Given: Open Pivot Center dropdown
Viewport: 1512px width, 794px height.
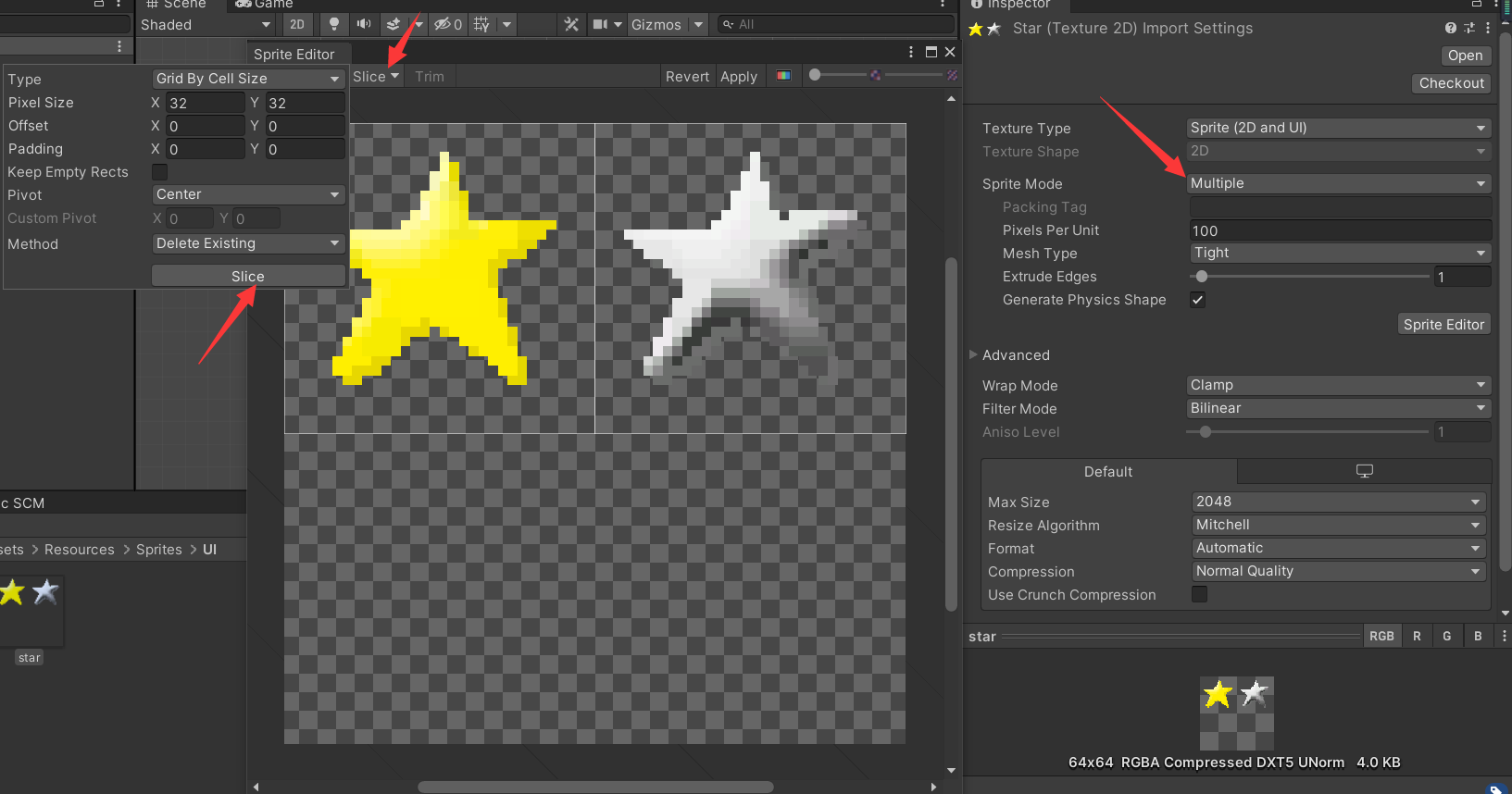Looking at the screenshot, I should pos(248,194).
